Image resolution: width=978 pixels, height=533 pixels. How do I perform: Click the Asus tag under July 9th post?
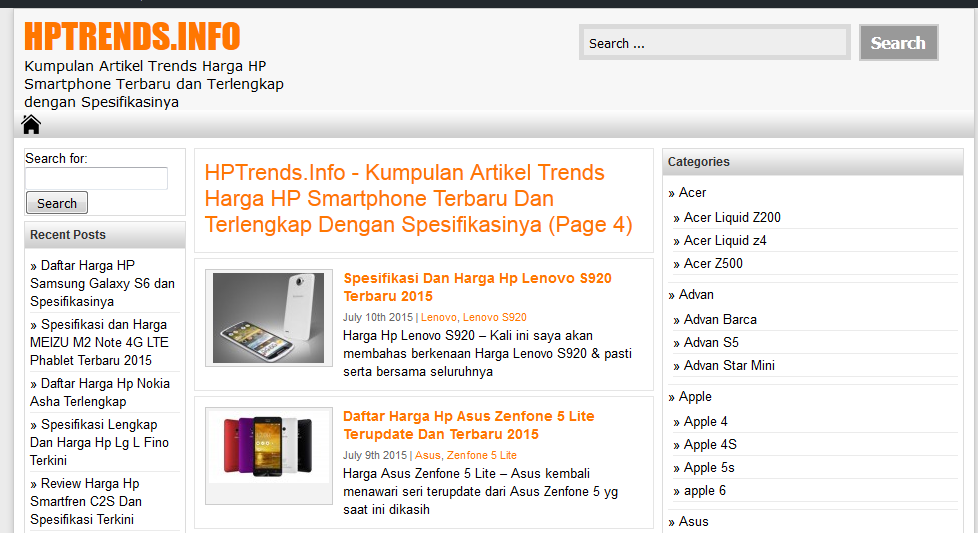pos(427,455)
